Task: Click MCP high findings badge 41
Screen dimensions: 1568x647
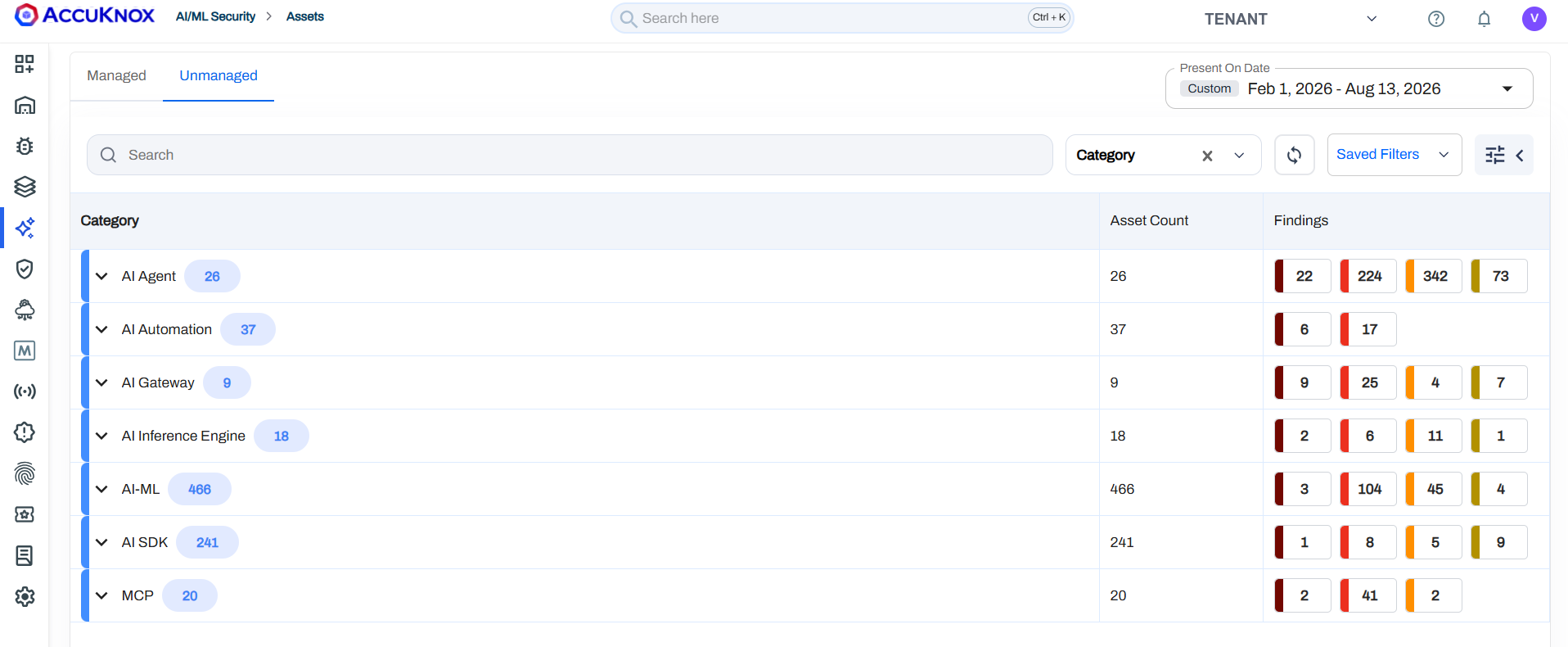Action: [1368, 595]
